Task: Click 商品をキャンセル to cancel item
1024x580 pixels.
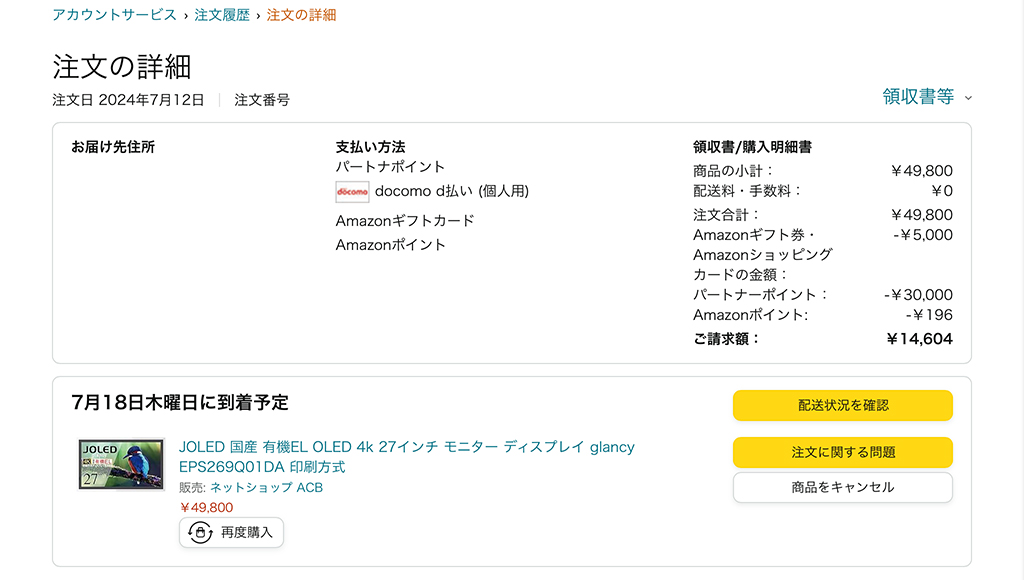Action: coord(842,487)
